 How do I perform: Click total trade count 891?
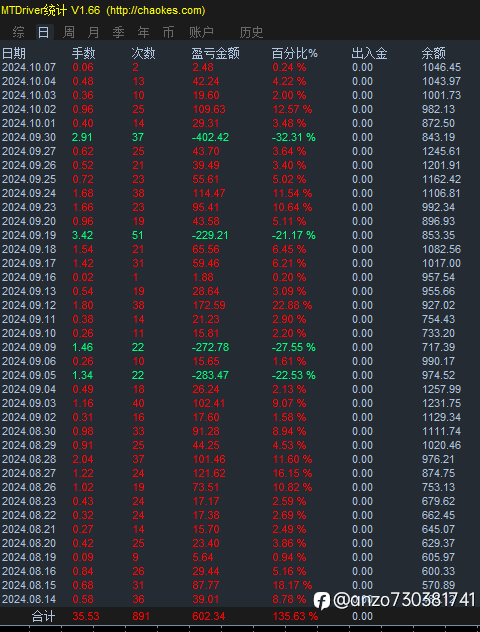(x=141, y=616)
